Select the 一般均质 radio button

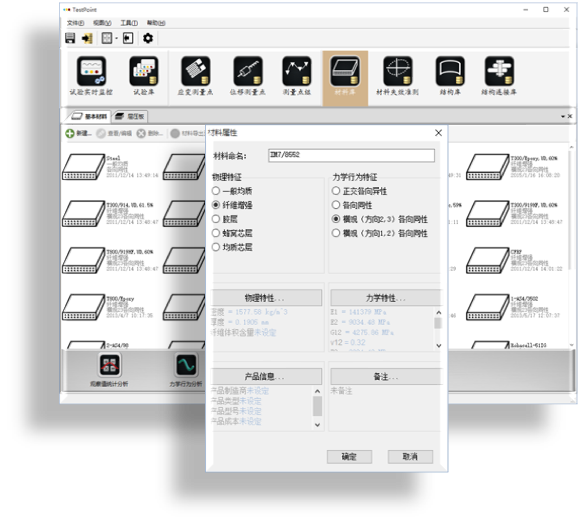(x=216, y=191)
